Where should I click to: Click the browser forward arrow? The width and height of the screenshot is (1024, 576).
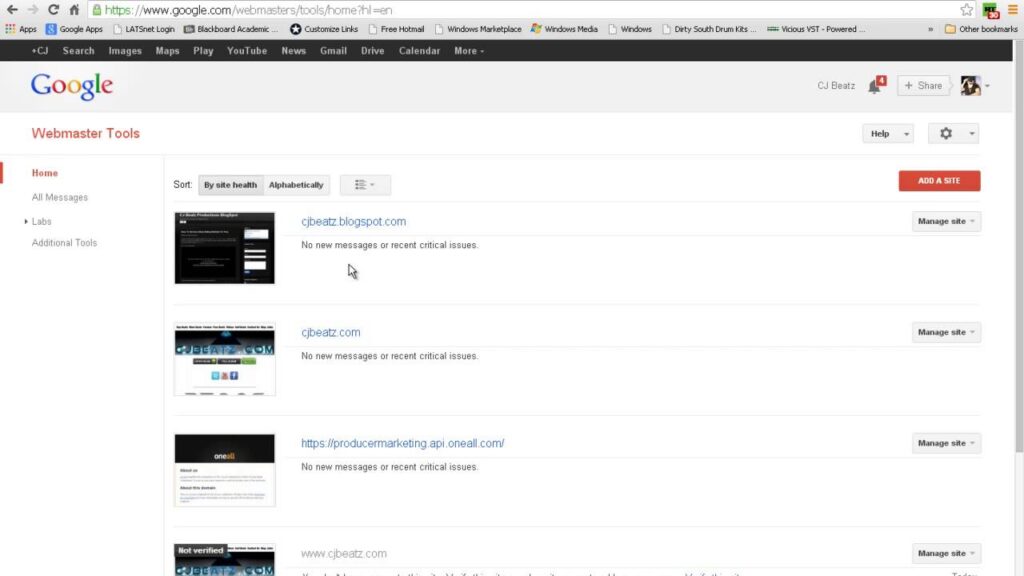click(x=33, y=10)
